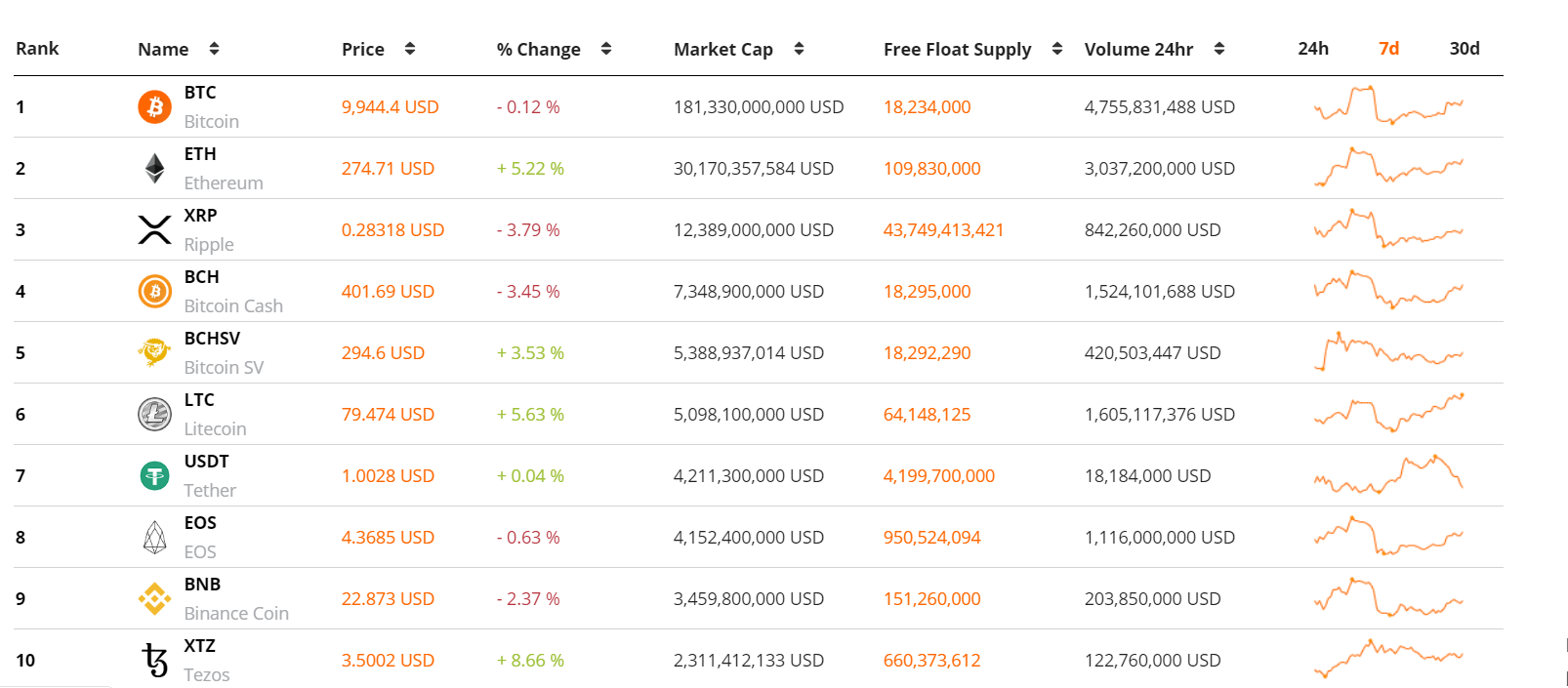This screenshot has width=1568, height=688.
Task: Open the LTC ticker link
Action: tap(199, 400)
